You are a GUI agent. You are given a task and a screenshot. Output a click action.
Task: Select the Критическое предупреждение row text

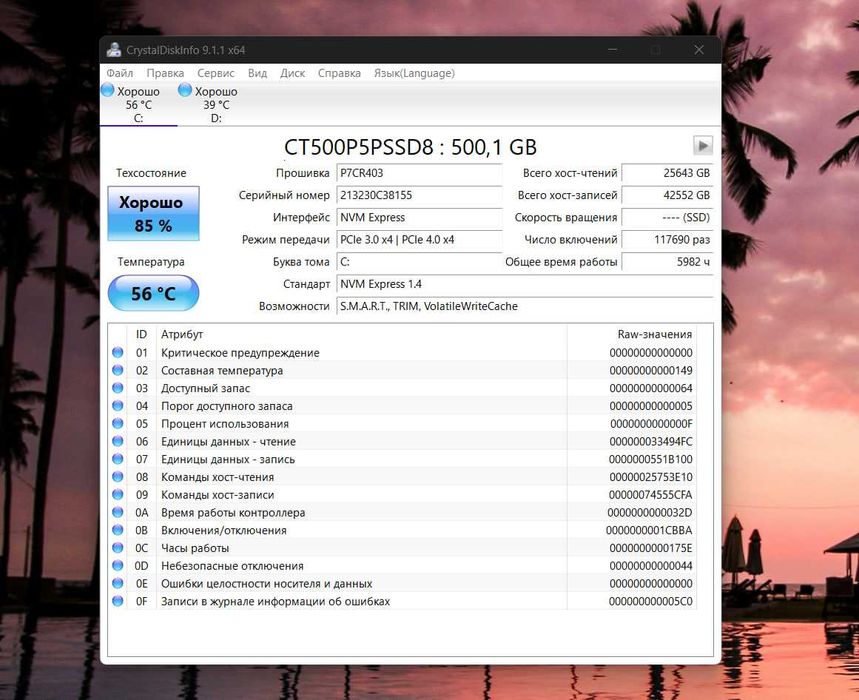click(x=240, y=353)
